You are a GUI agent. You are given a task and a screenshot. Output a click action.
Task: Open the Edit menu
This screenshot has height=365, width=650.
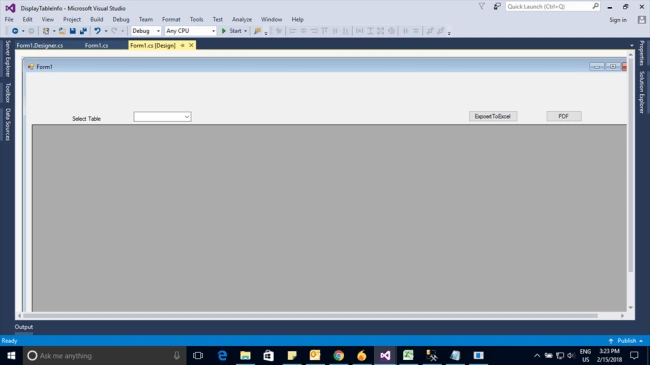coord(27,19)
